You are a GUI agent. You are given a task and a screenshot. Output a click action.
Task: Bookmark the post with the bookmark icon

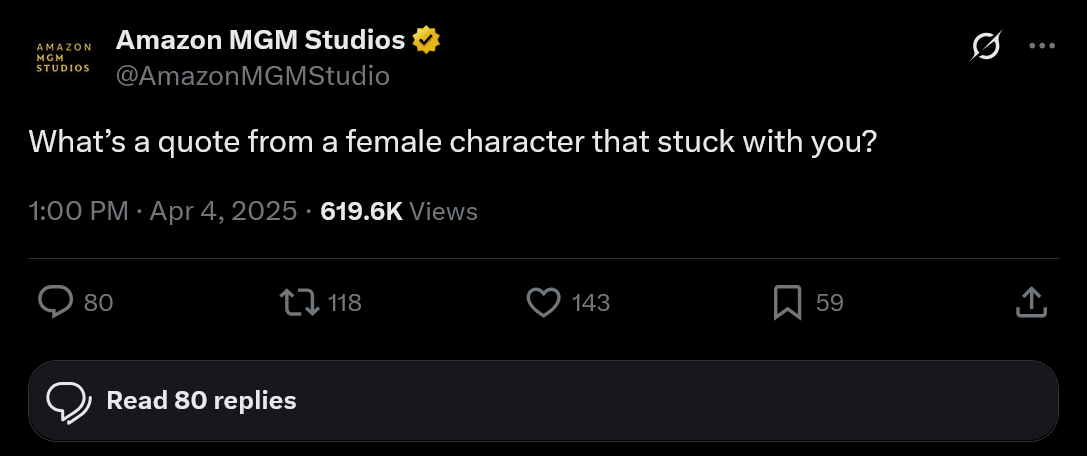pyautogui.click(x=787, y=302)
